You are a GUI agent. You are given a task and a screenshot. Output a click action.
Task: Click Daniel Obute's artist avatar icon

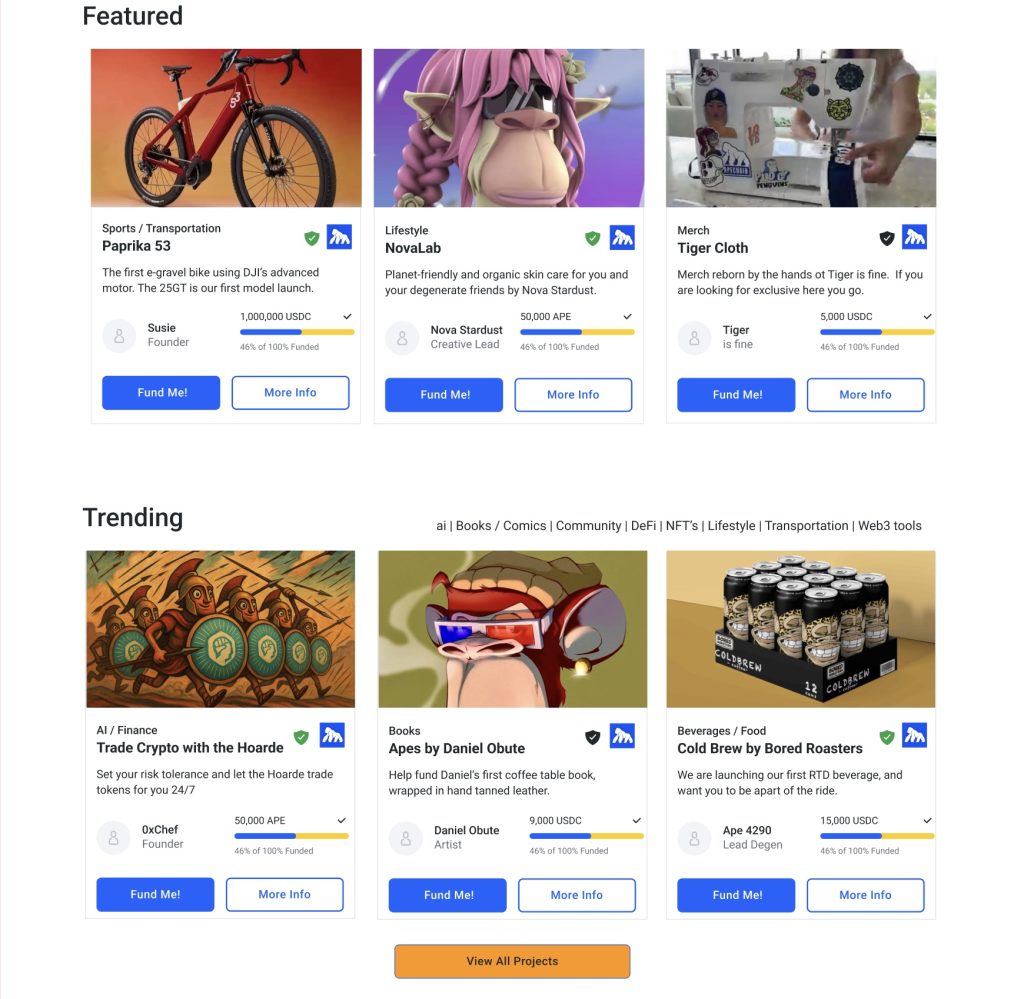click(406, 838)
